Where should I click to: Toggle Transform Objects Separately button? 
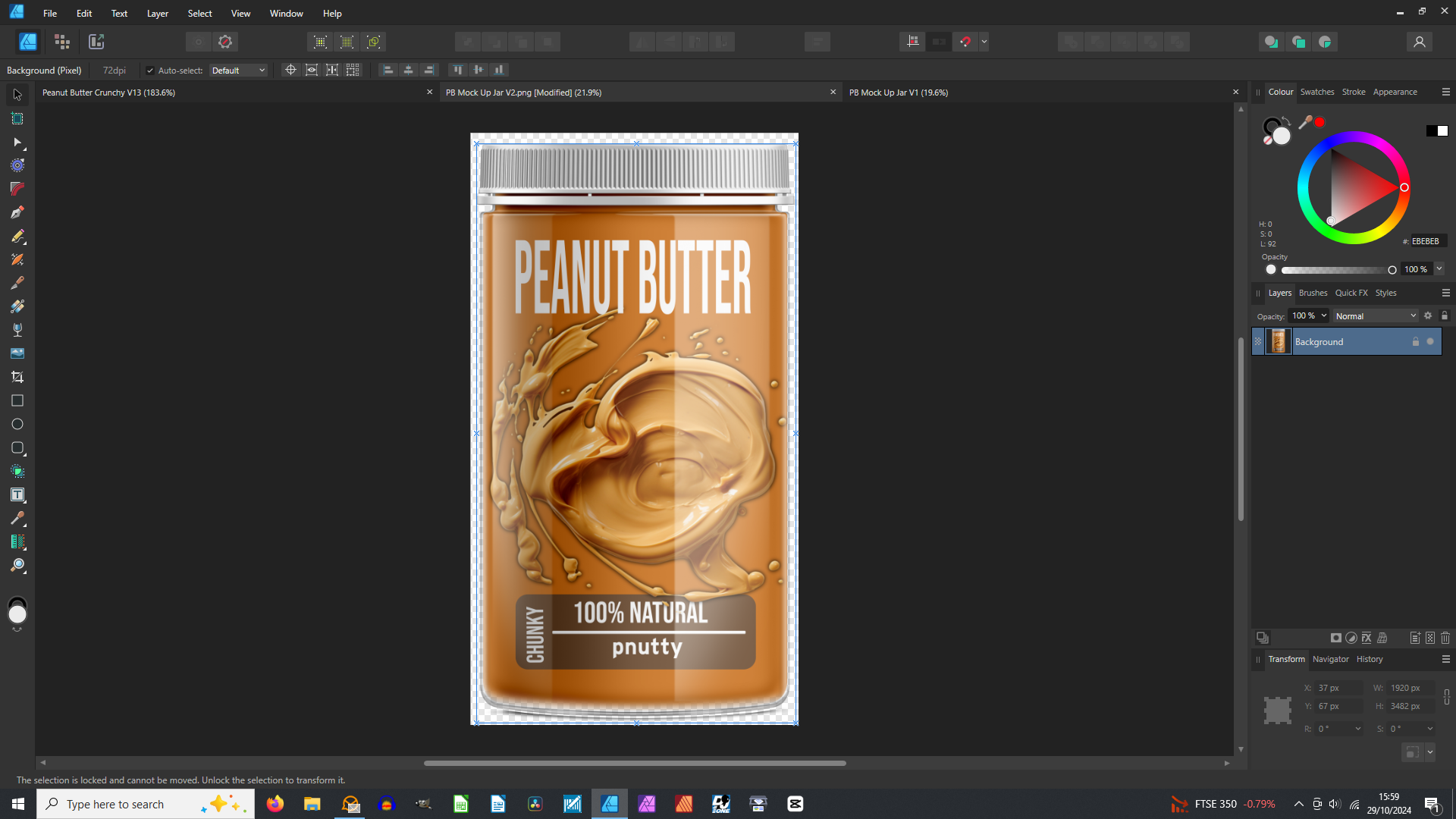point(353,70)
